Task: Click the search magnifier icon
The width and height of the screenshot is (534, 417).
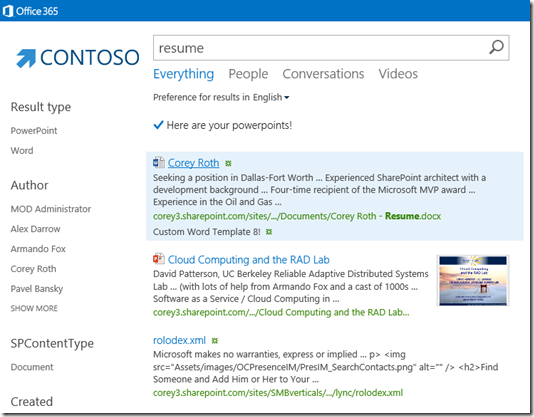Action: (x=496, y=47)
